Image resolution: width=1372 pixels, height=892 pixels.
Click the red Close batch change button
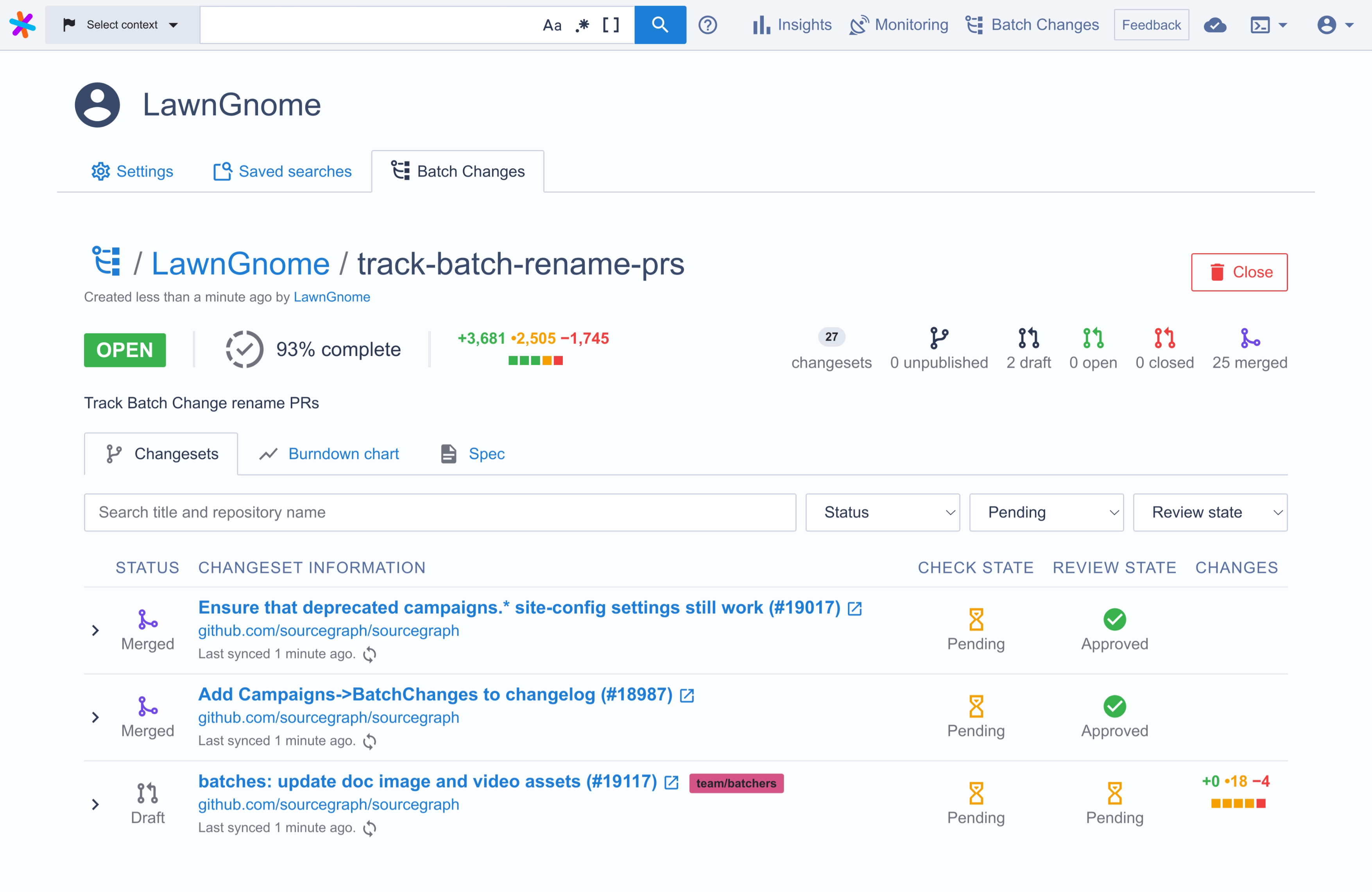coord(1239,272)
